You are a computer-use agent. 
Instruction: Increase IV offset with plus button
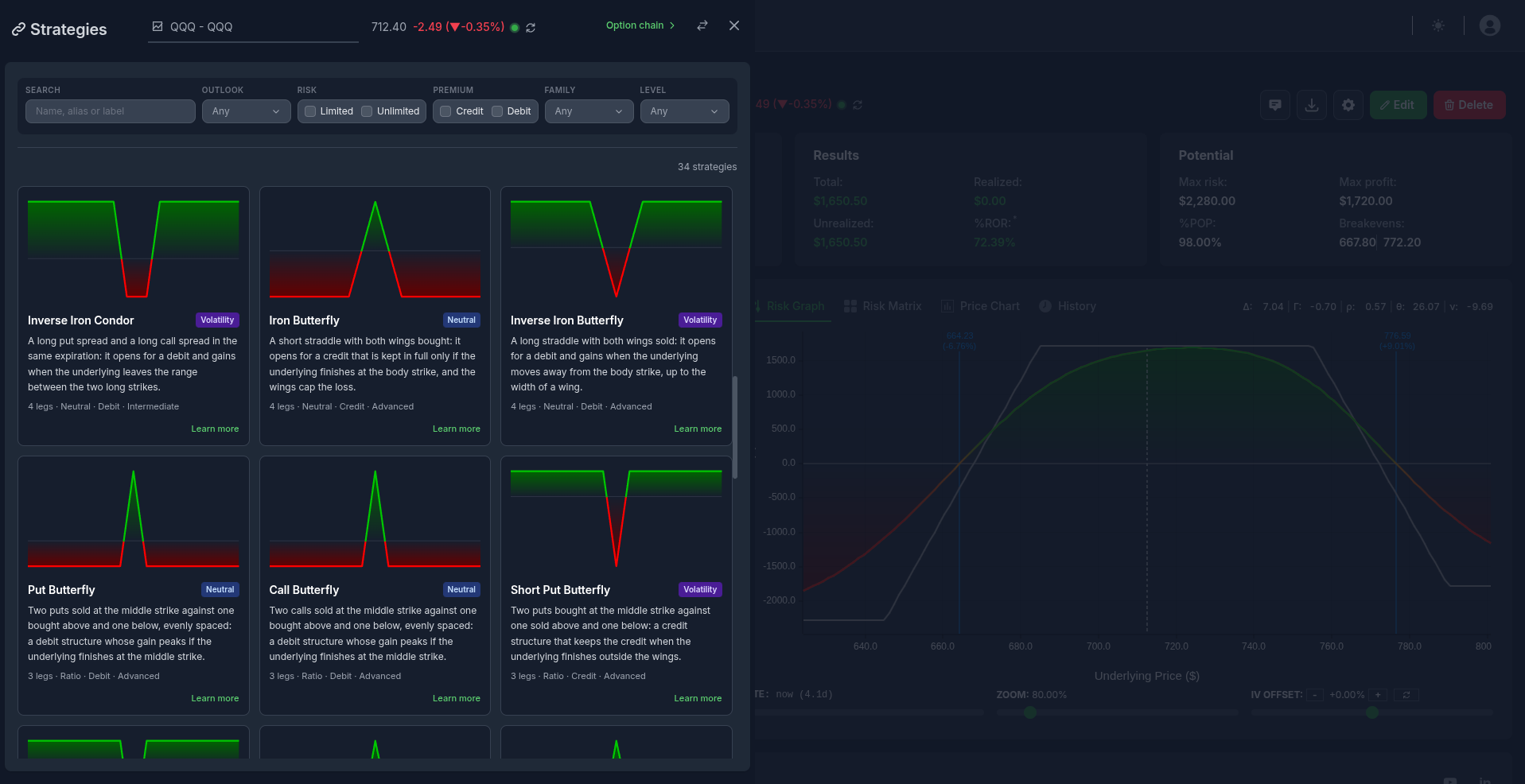[1378, 695]
